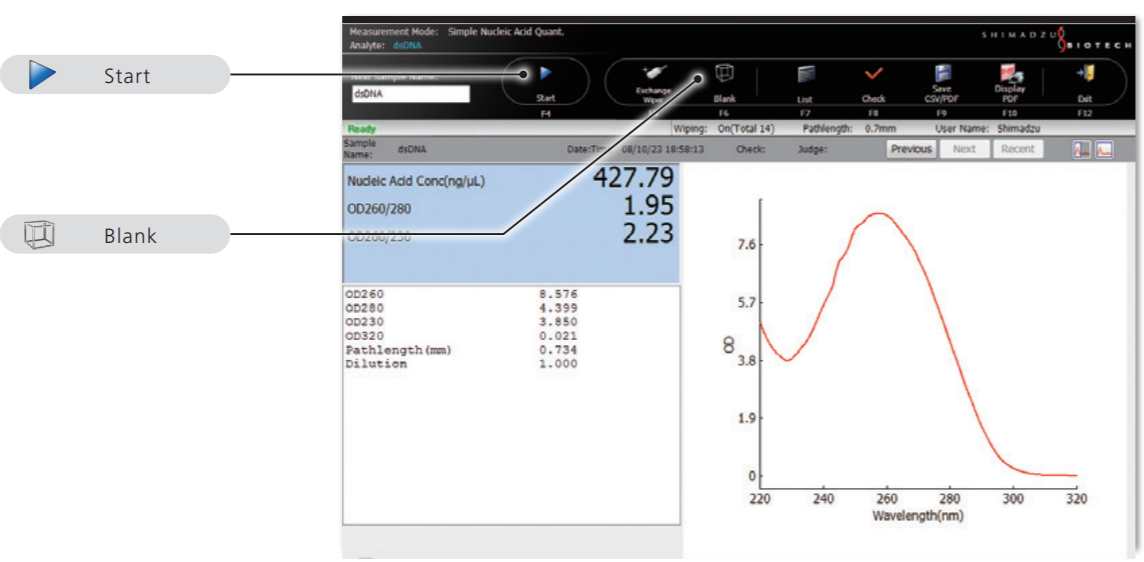Switch to the first graph view icon
This screenshot has height=562, width=1144.
[x=1083, y=149]
